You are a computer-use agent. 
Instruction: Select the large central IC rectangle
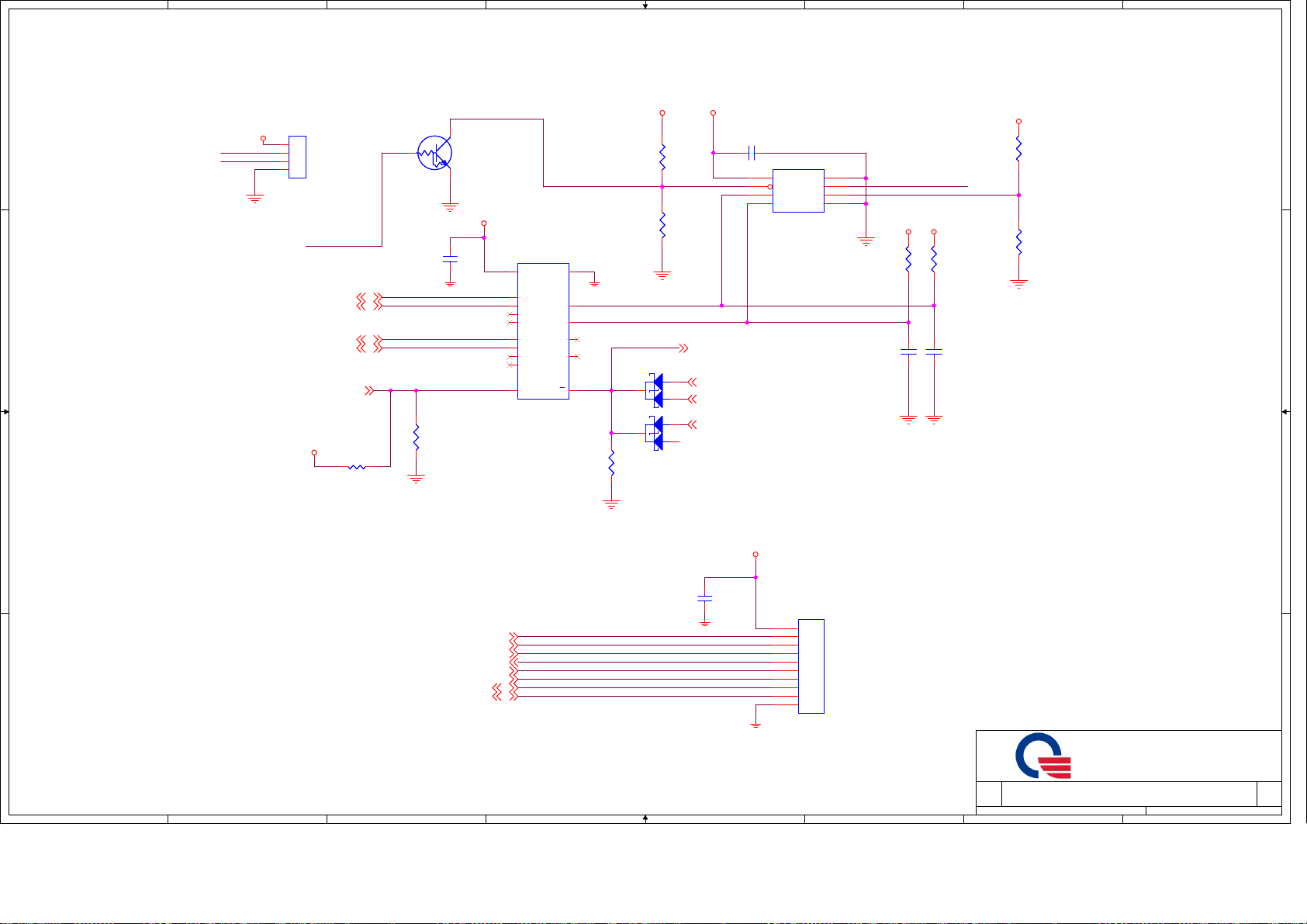click(x=543, y=331)
